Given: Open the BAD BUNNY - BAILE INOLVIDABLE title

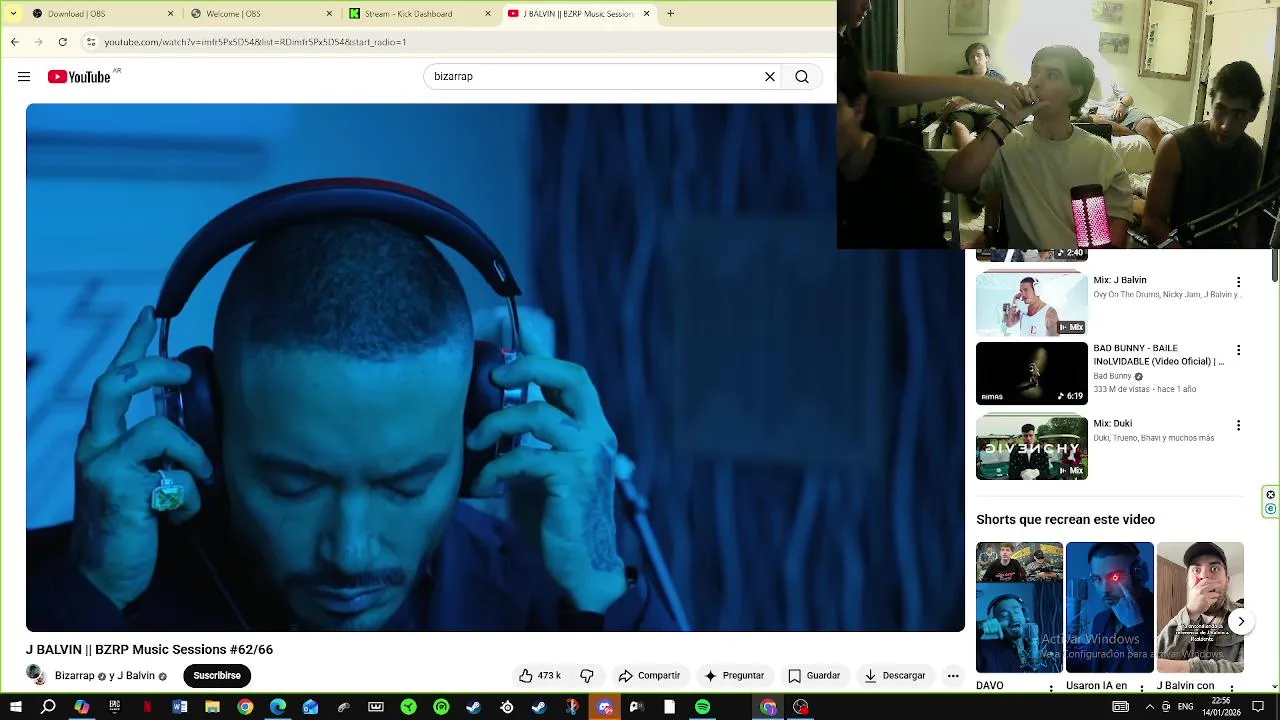Looking at the screenshot, I should (1158, 354).
